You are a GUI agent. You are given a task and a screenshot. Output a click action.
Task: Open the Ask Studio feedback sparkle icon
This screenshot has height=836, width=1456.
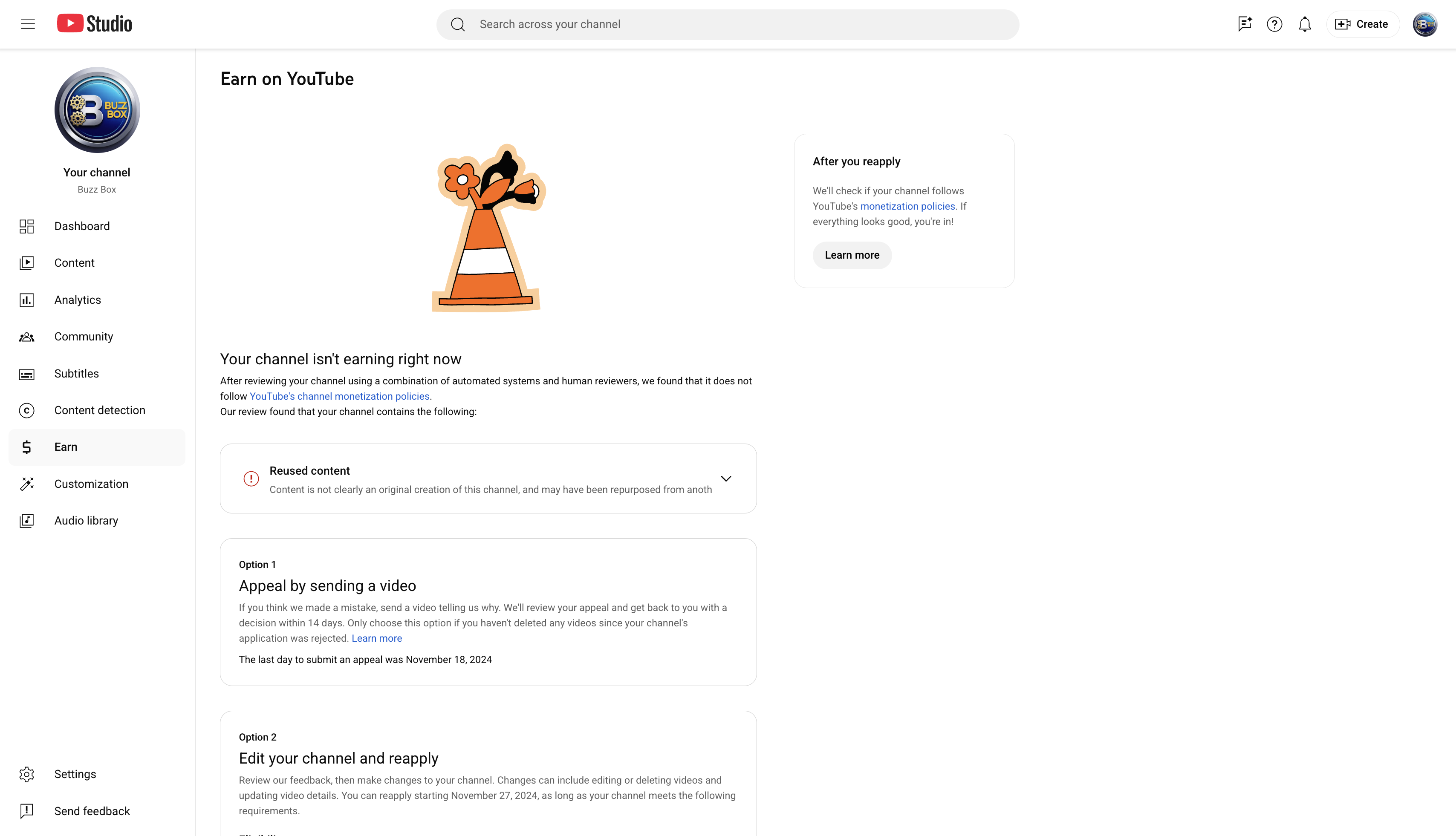tap(1245, 24)
